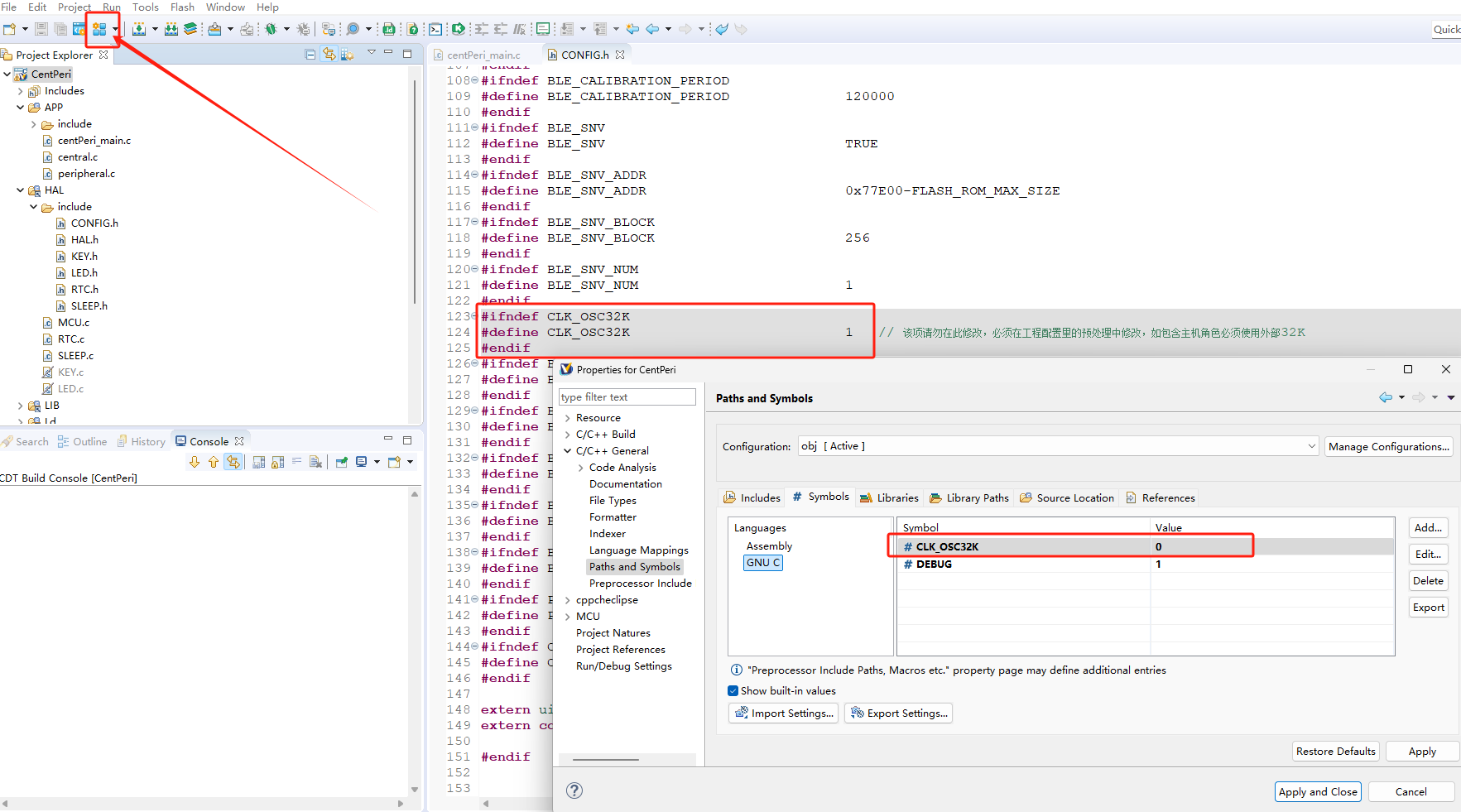Click the Download (flash) toolbar icon

coord(139,29)
